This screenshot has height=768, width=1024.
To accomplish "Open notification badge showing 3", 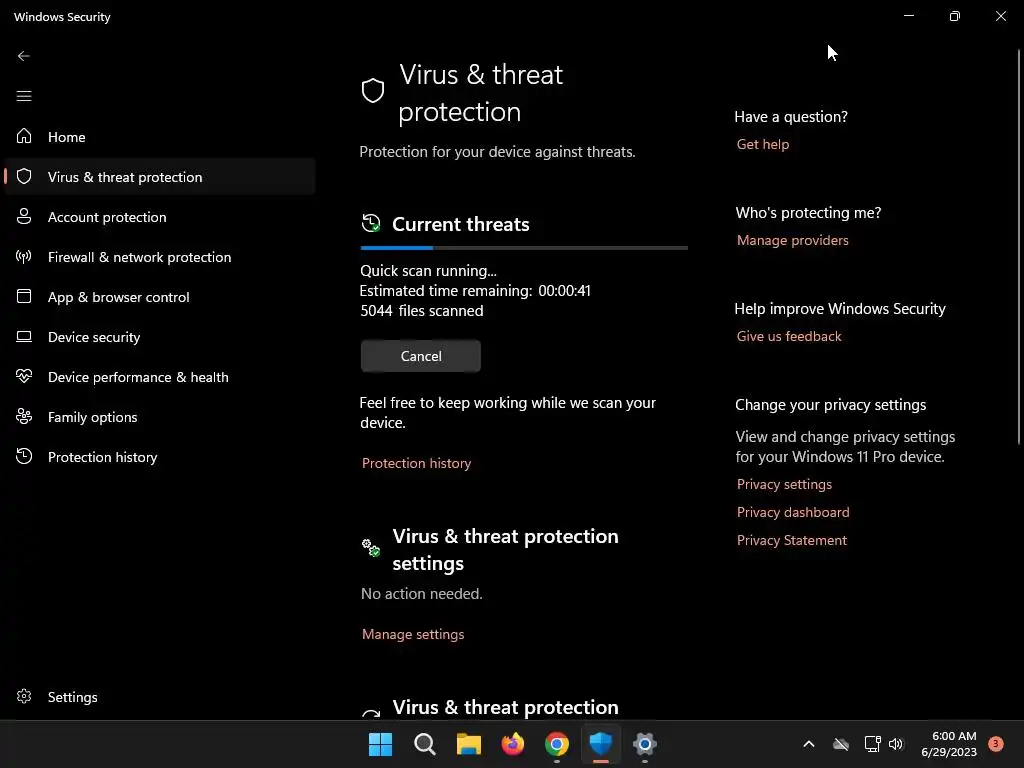I will (995, 744).
